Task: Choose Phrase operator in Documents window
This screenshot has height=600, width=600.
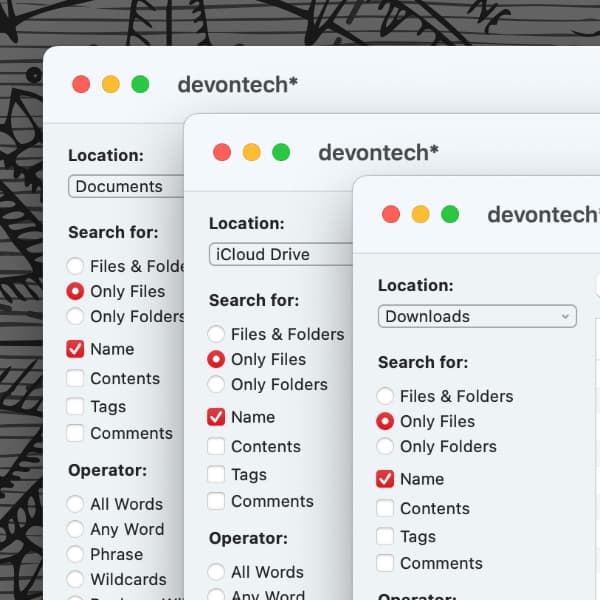Action: coord(75,554)
